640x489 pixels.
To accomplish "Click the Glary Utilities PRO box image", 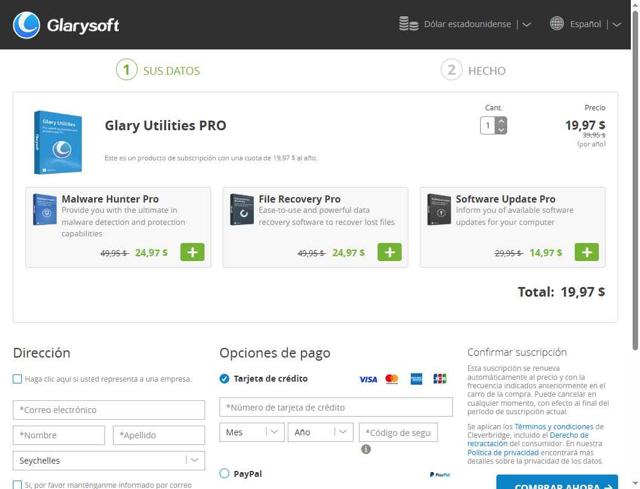I will pos(58,142).
